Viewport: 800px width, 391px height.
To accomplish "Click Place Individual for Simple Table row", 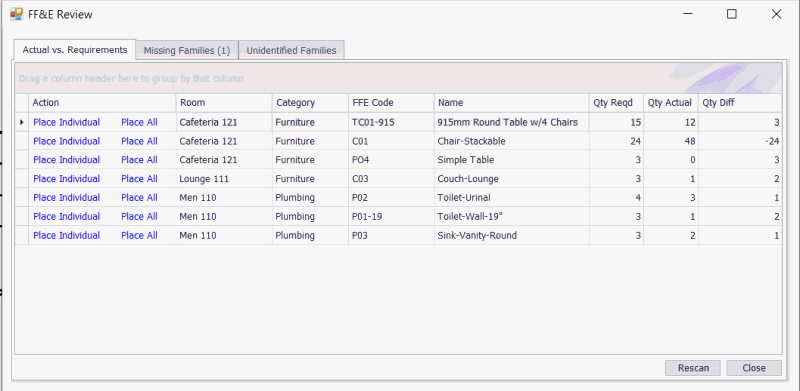I will 67,160.
